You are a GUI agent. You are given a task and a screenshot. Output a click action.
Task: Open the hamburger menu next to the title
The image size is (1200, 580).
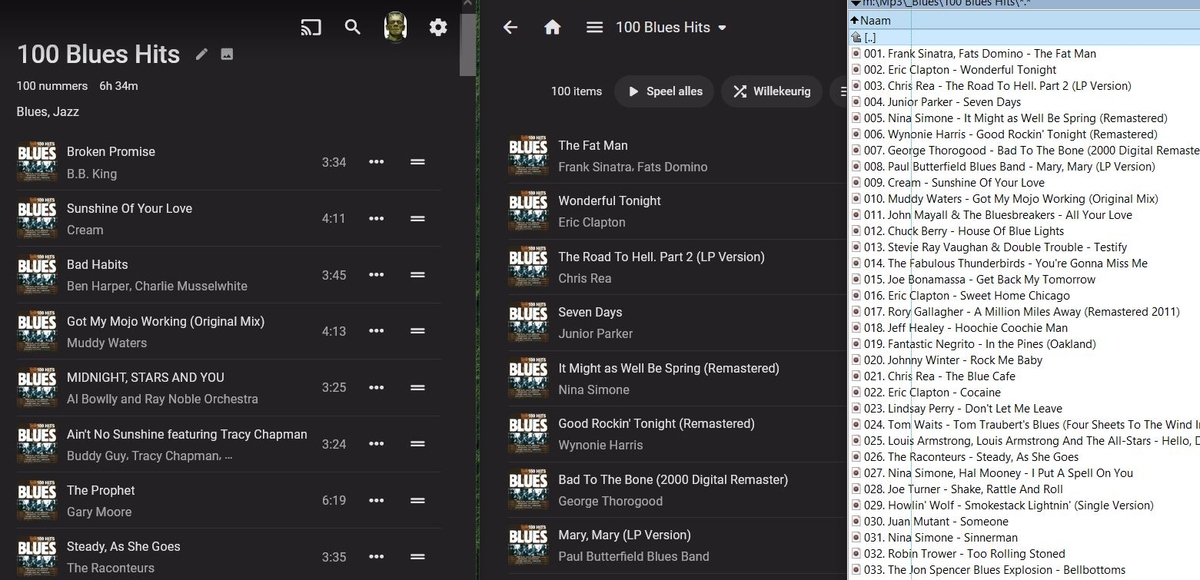[x=593, y=28]
